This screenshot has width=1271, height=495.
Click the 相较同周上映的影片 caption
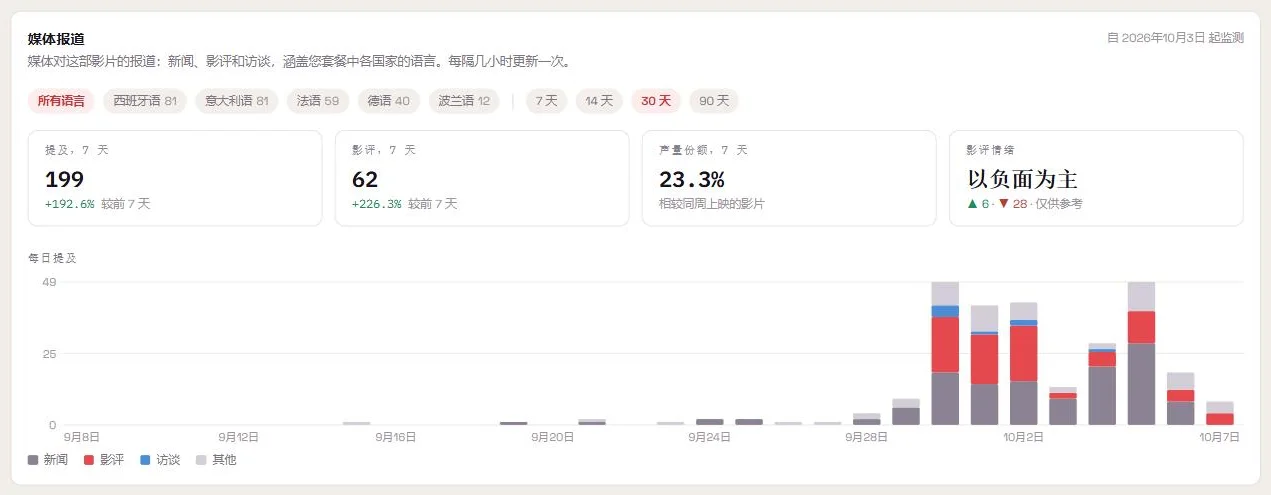[711, 204]
